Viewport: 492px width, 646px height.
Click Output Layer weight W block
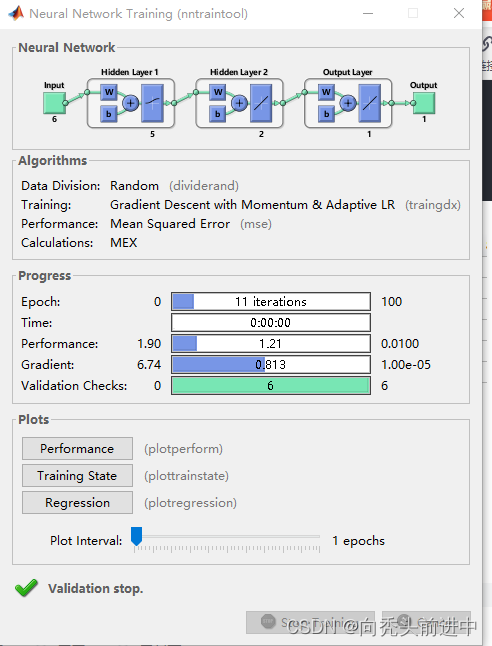tap(326, 92)
